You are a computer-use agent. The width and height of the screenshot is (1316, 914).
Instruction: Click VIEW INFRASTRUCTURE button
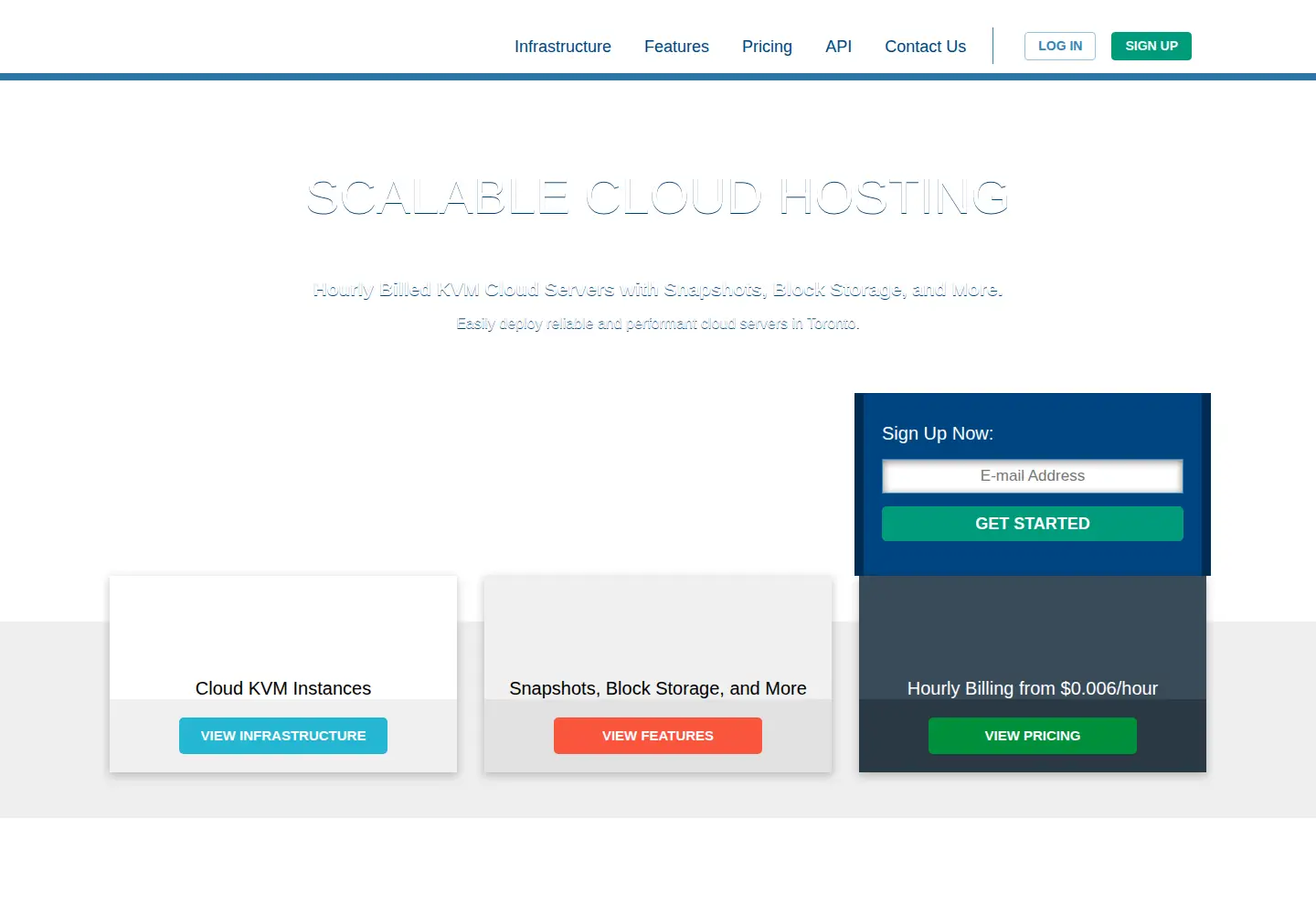283,736
